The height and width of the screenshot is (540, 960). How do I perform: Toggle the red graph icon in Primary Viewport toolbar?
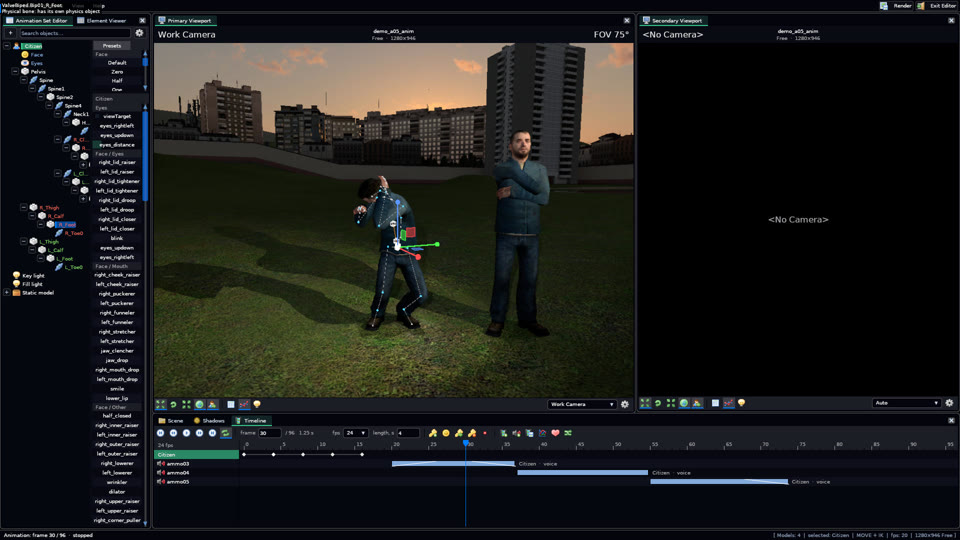244,404
